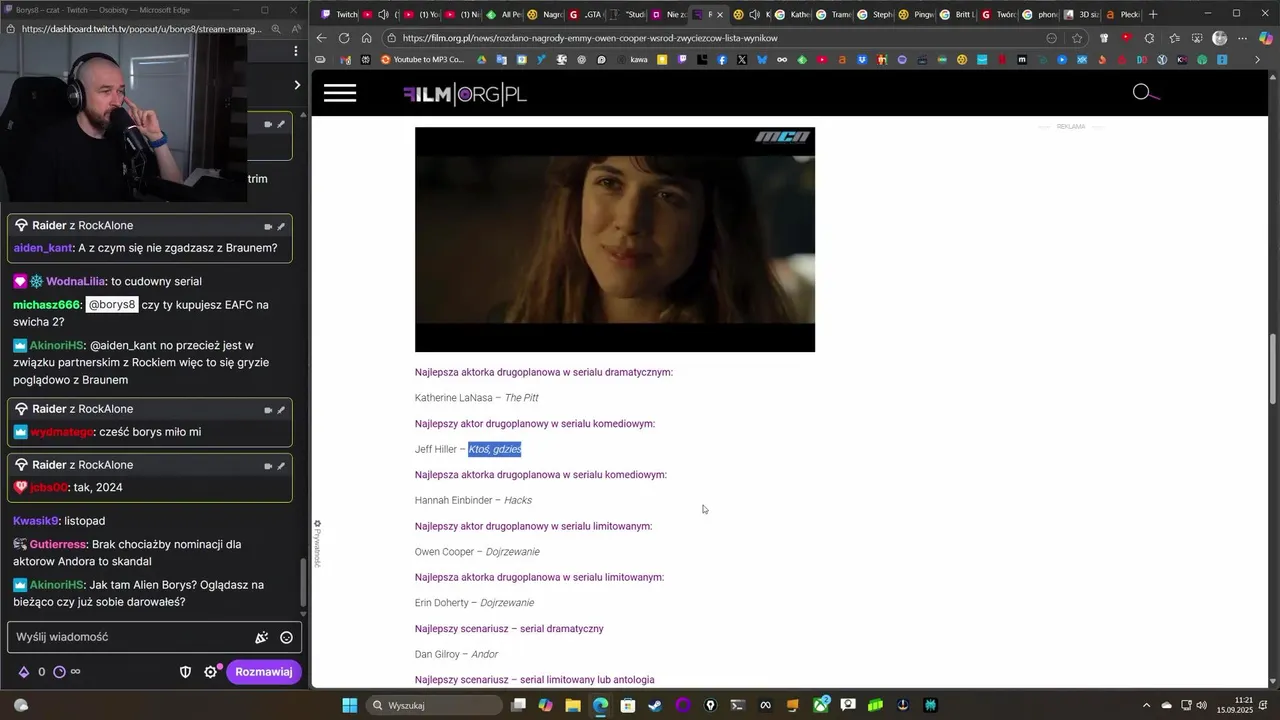Click heading 'Najlepszy scenariusz – serial dramatyczny'
Viewport: 1280px width, 720px height.
pyautogui.click(x=509, y=629)
